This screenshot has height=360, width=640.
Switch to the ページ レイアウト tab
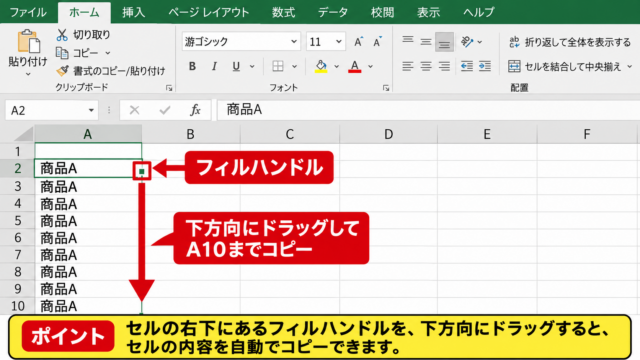(x=209, y=12)
